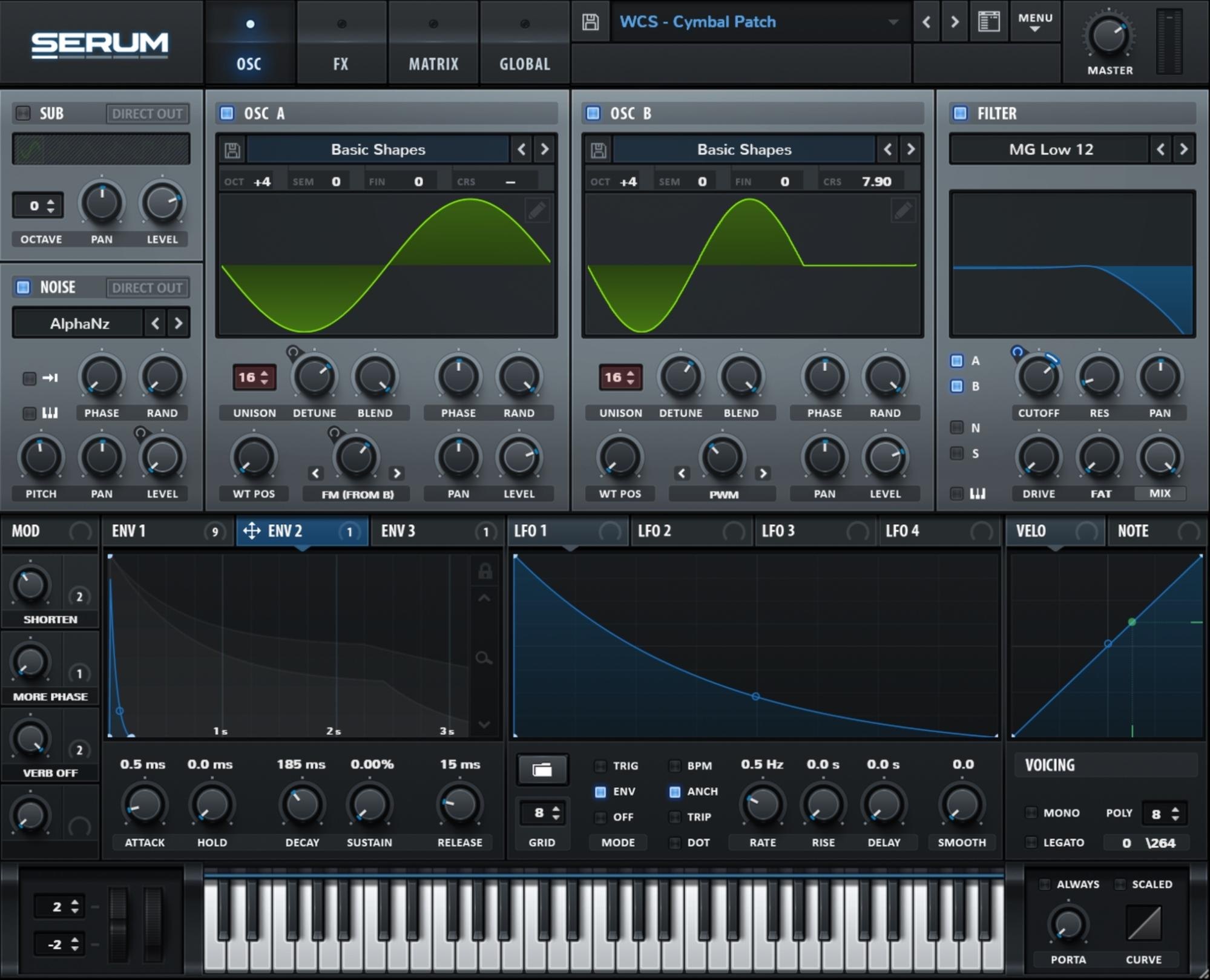
Task: Enable LFO BPM sync
Action: [x=674, y=766]
